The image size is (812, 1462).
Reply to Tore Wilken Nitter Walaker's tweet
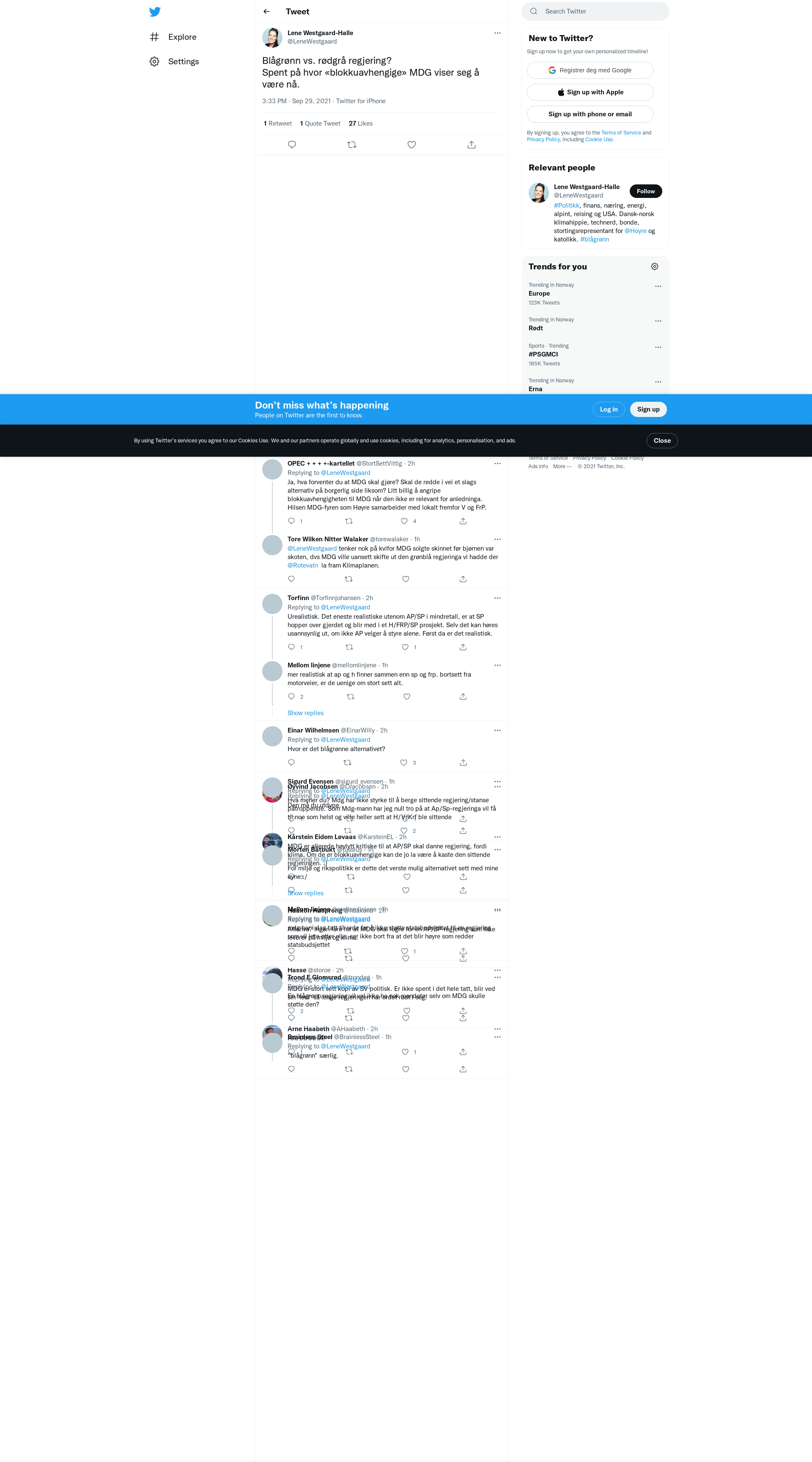[292, 579]
